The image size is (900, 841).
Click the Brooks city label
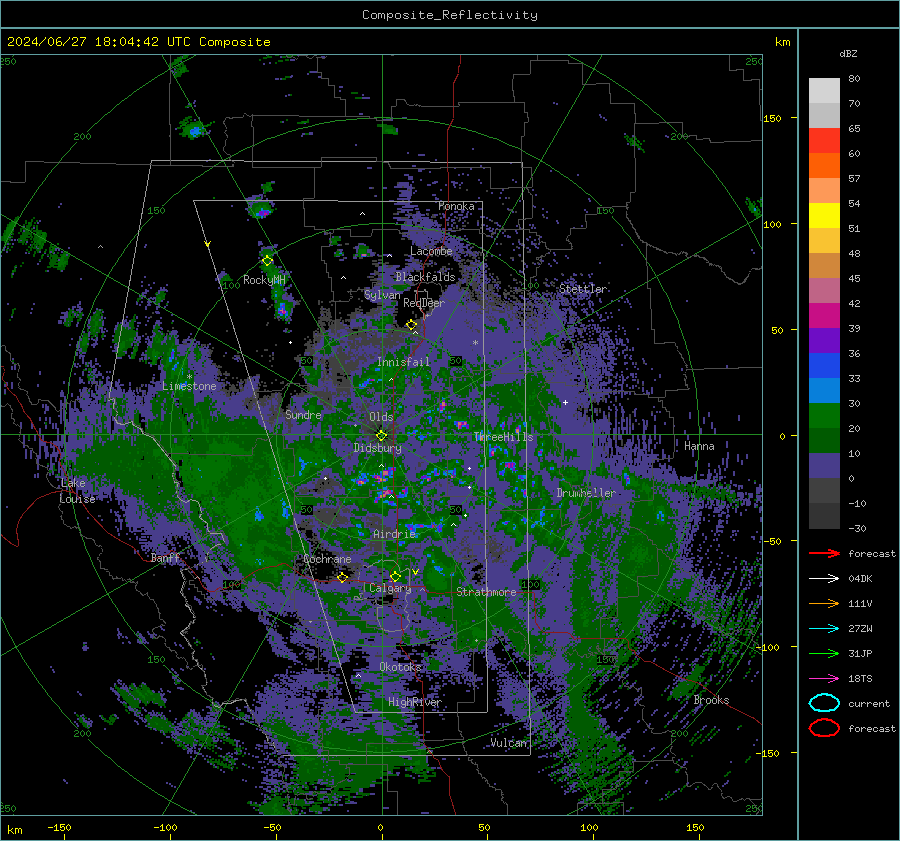(711, 700)
